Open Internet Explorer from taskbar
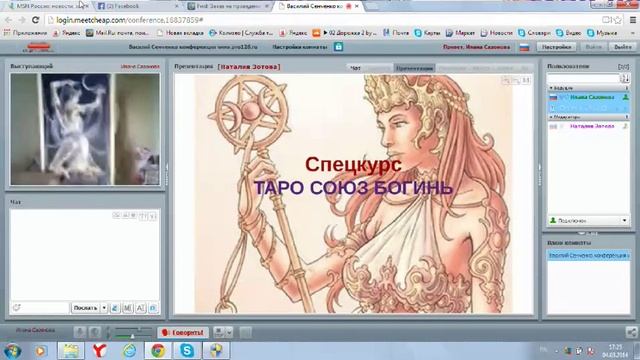 (x=129, y=350)
